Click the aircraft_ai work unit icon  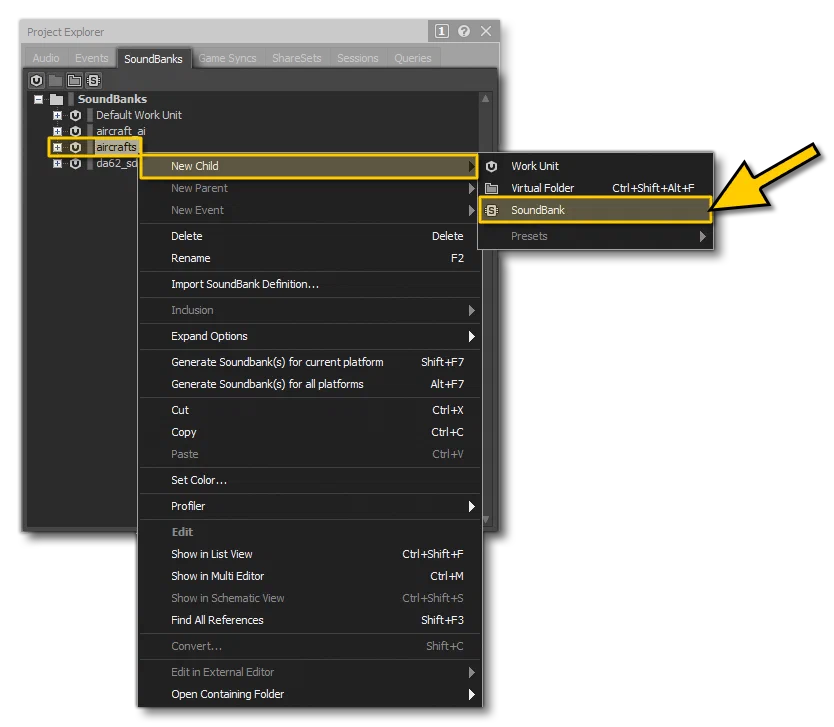pyautogui.click(x=76, y=131)
